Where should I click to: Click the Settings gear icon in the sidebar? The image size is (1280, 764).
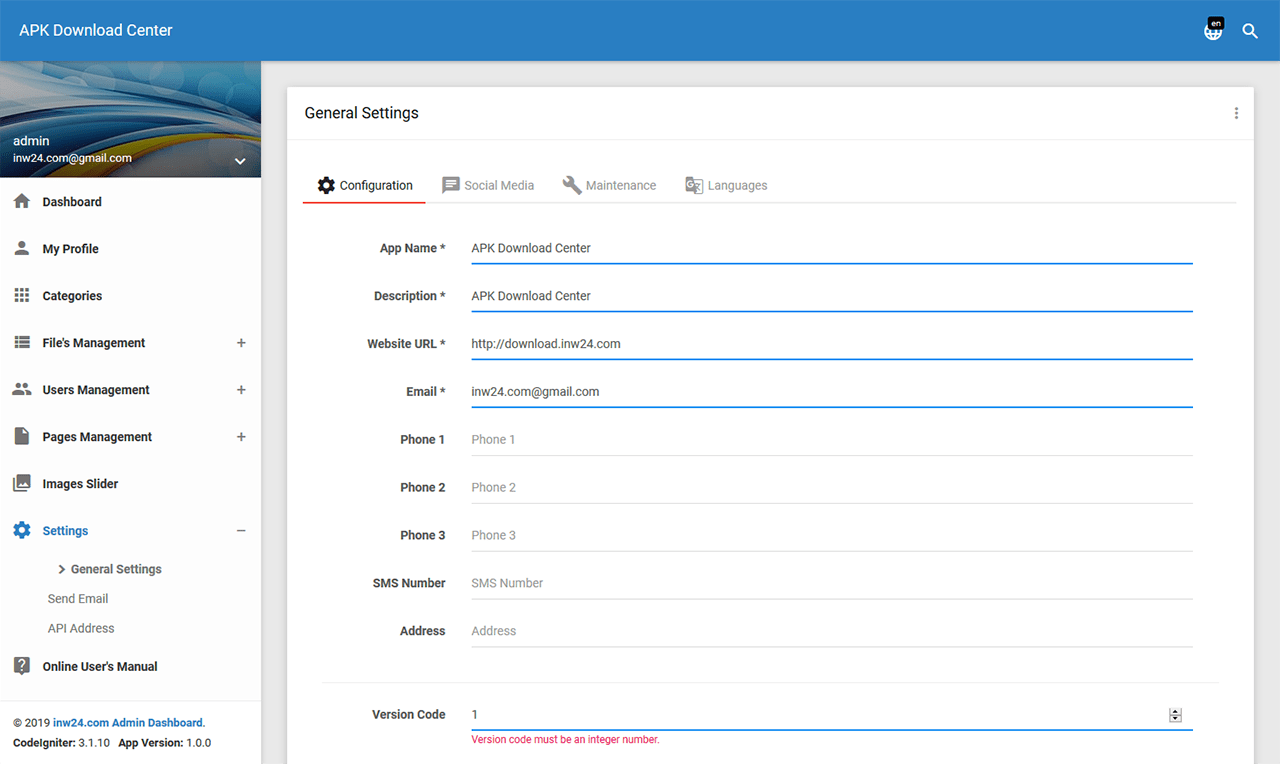pyautogui.click(x=22, y=531)
